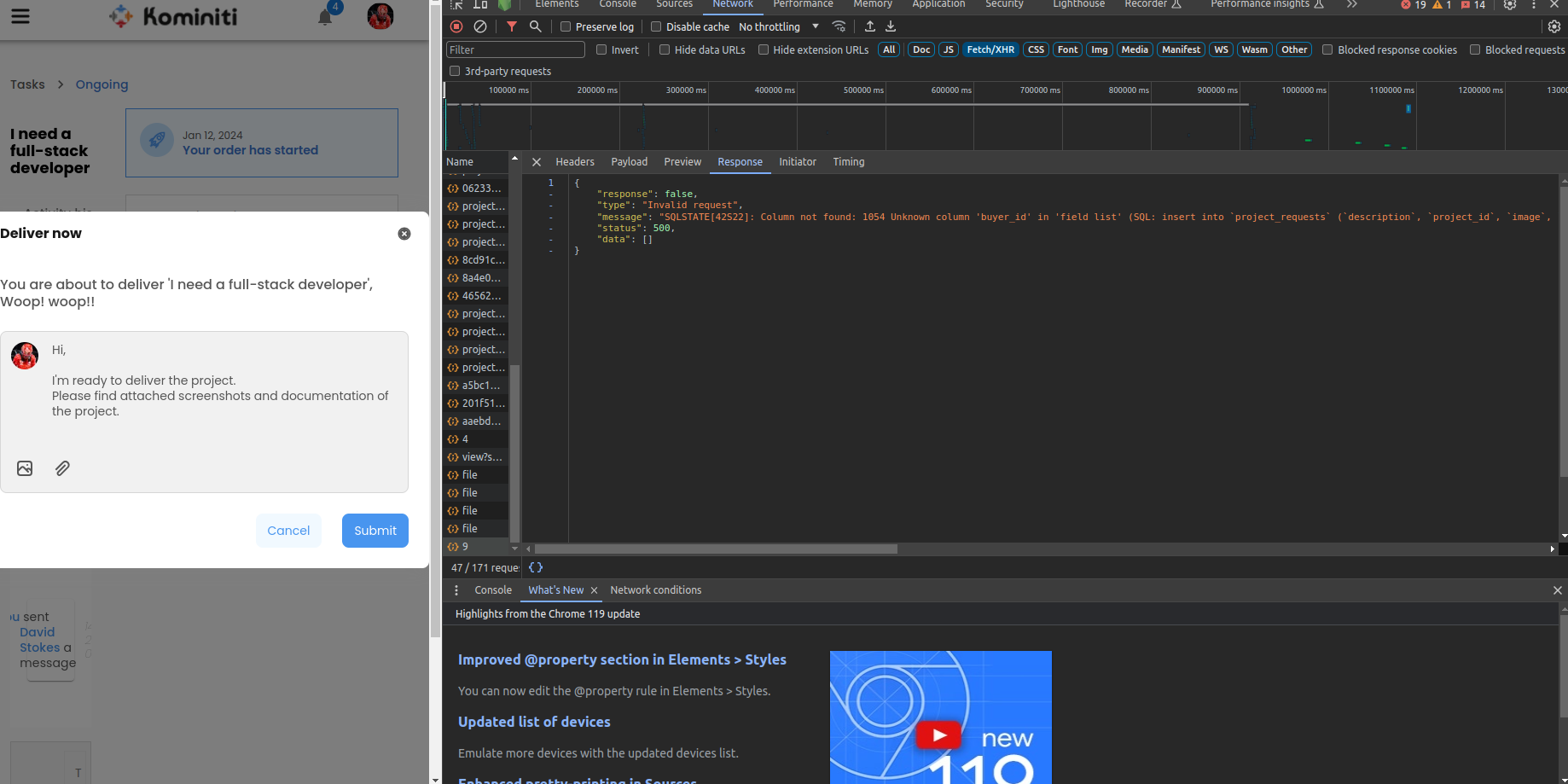
Task: Toggle the Disable cache checkbox
Action: (656, 26)
